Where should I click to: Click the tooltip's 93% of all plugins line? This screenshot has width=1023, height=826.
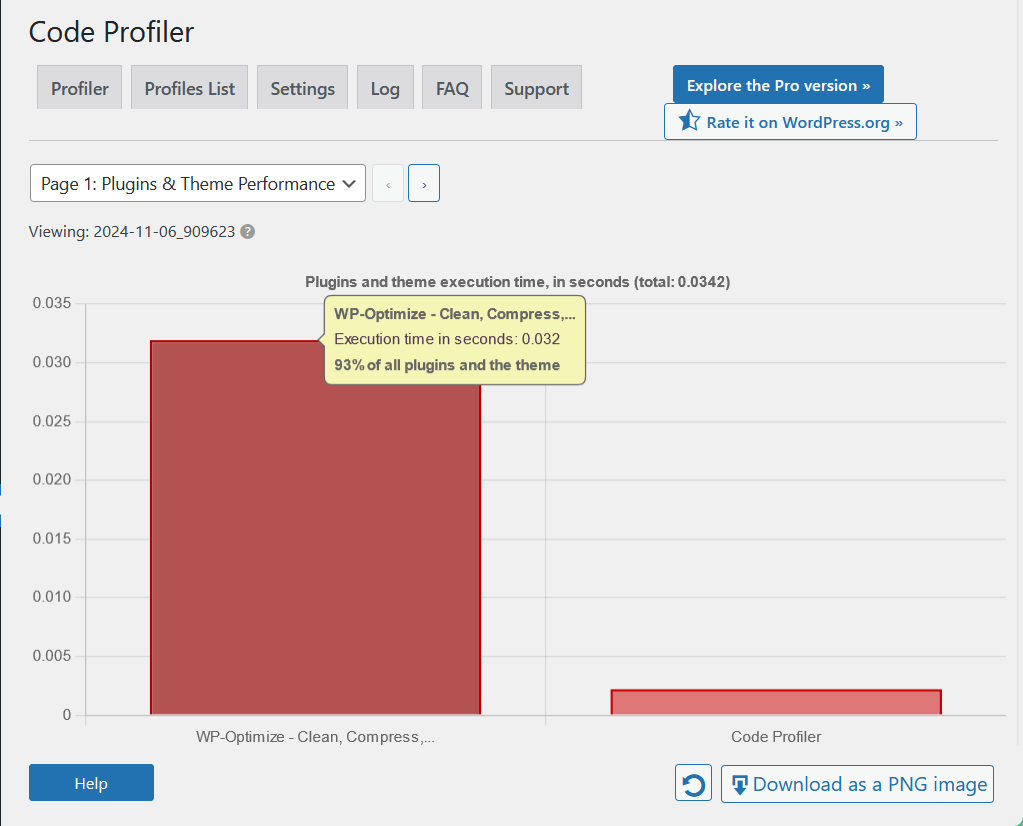pyautogui.click(x=447, y=365)
